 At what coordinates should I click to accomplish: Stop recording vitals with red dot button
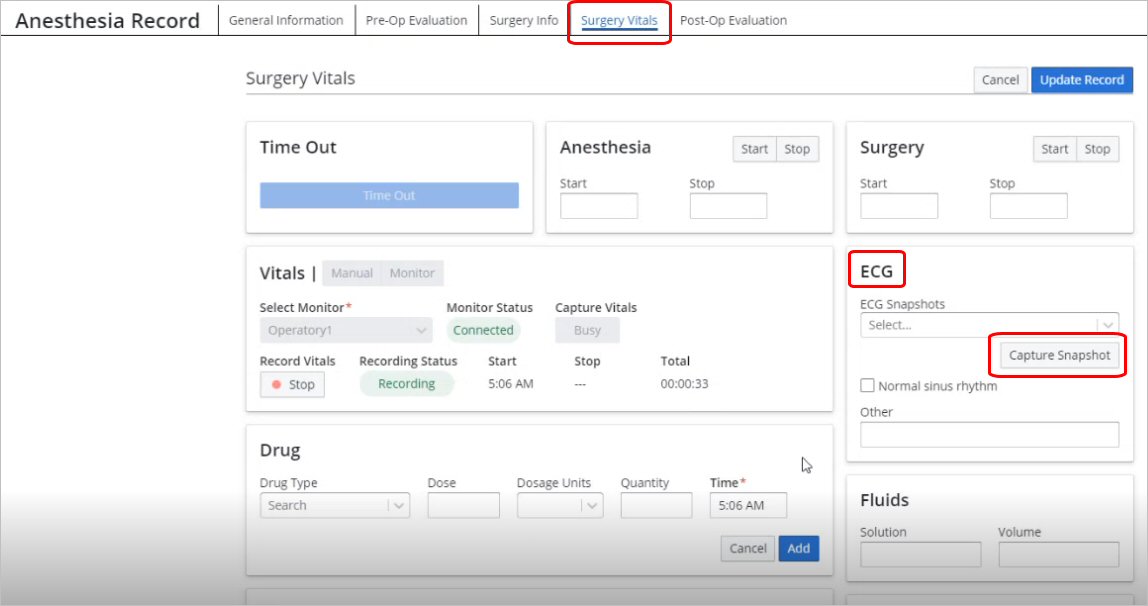pyautogui.click(x=292, y=385)
